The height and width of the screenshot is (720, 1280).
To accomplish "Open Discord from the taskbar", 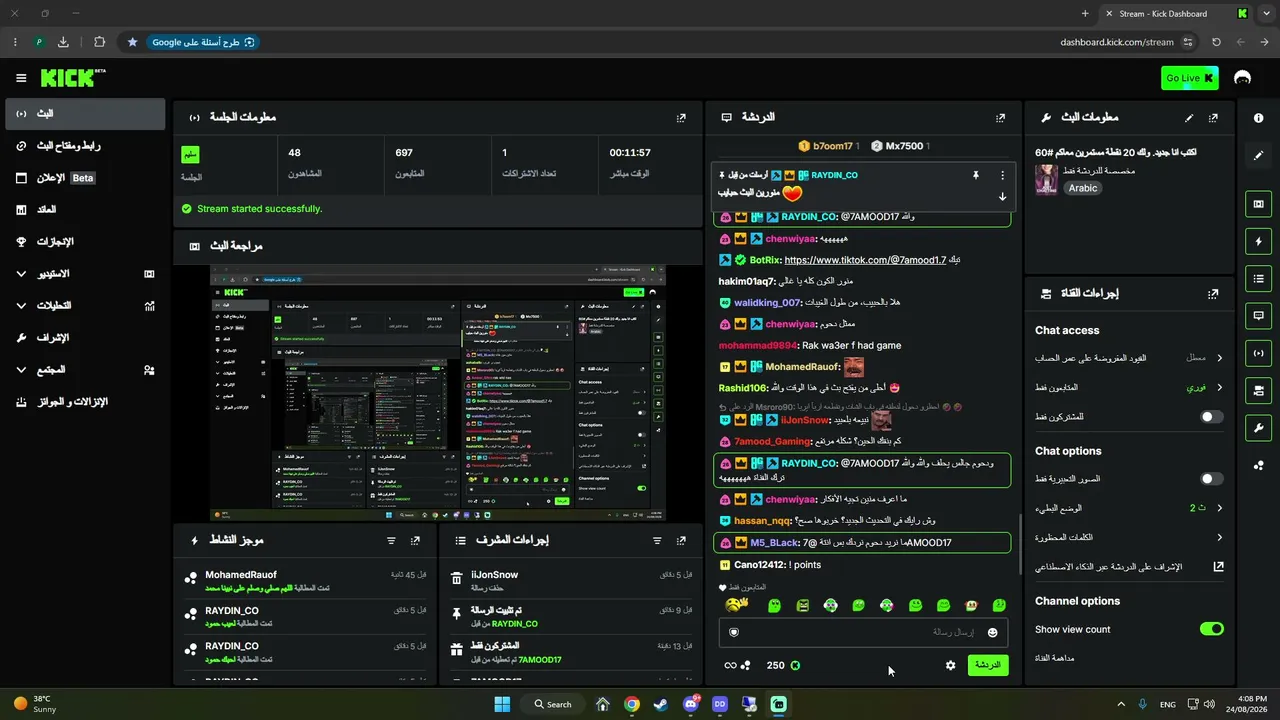I will tap(690, 704).
